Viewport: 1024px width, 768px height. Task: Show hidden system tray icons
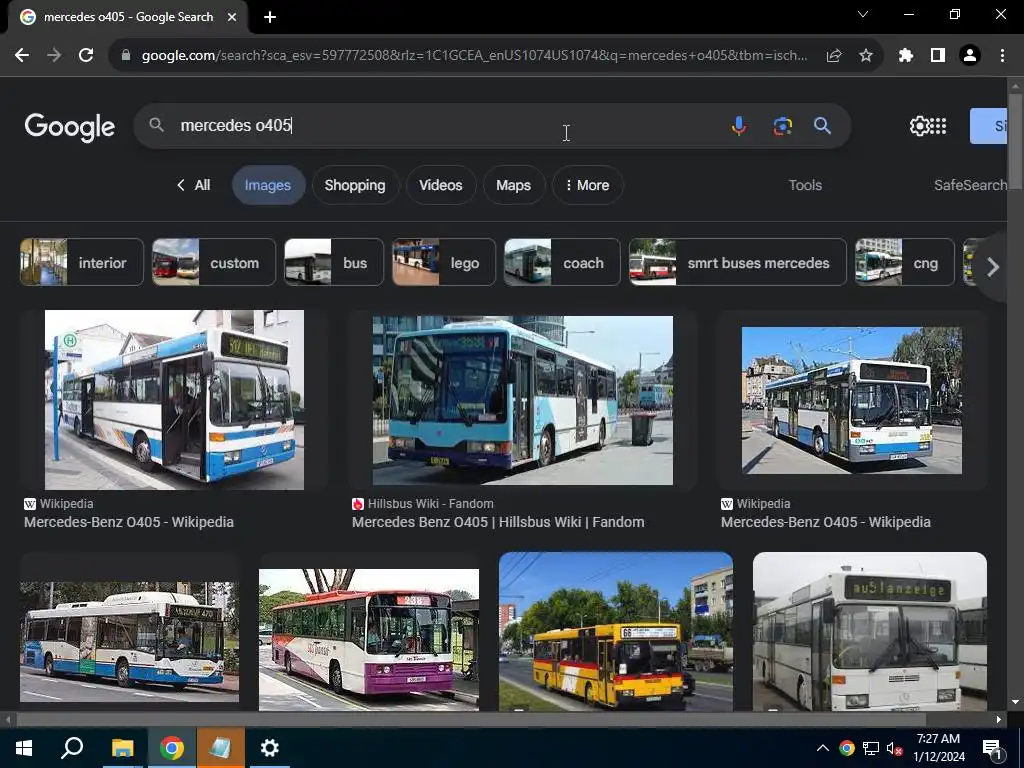click(x=823, y=748)
